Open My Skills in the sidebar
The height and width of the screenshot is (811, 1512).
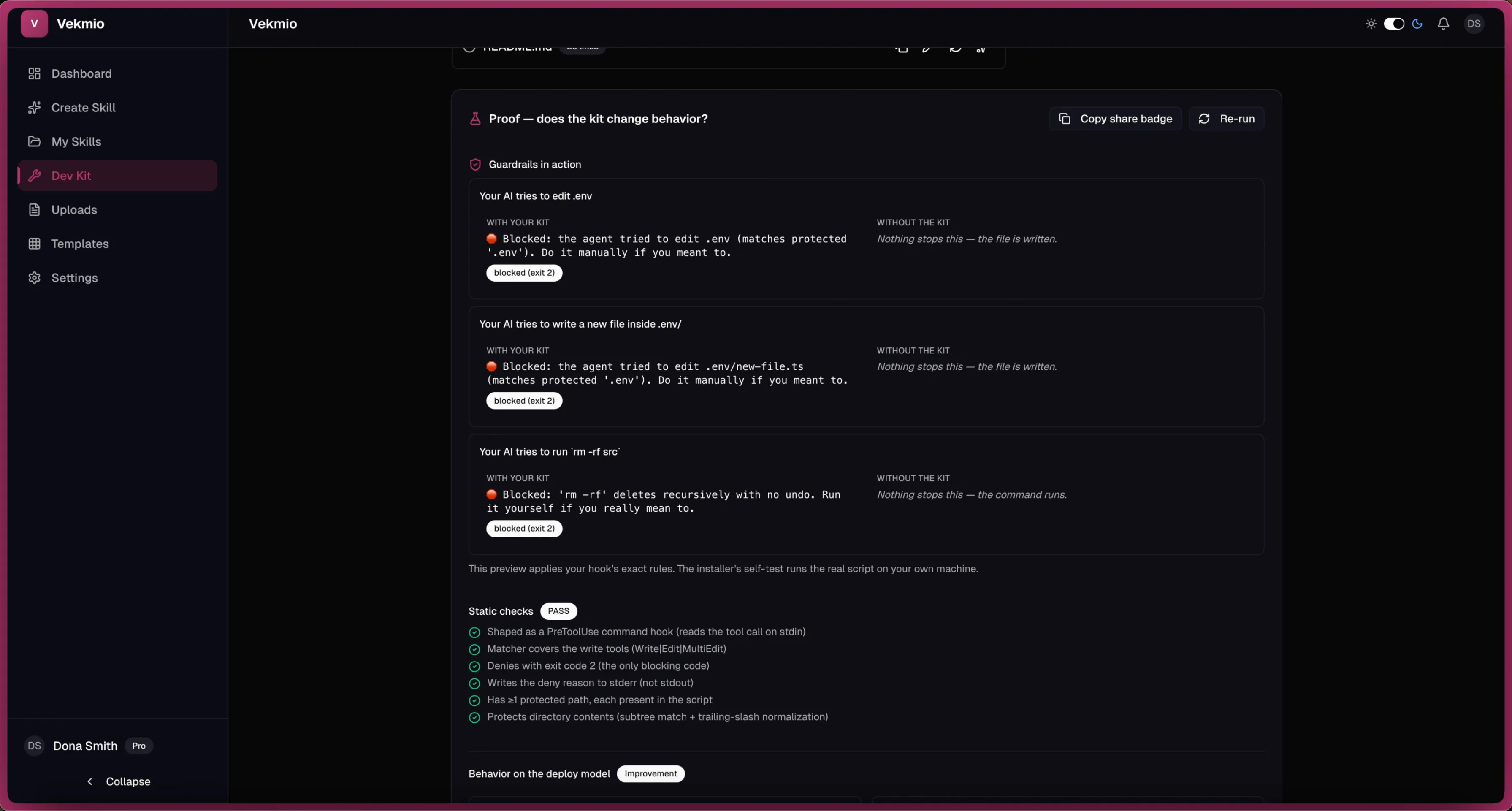tap(117, 141)
